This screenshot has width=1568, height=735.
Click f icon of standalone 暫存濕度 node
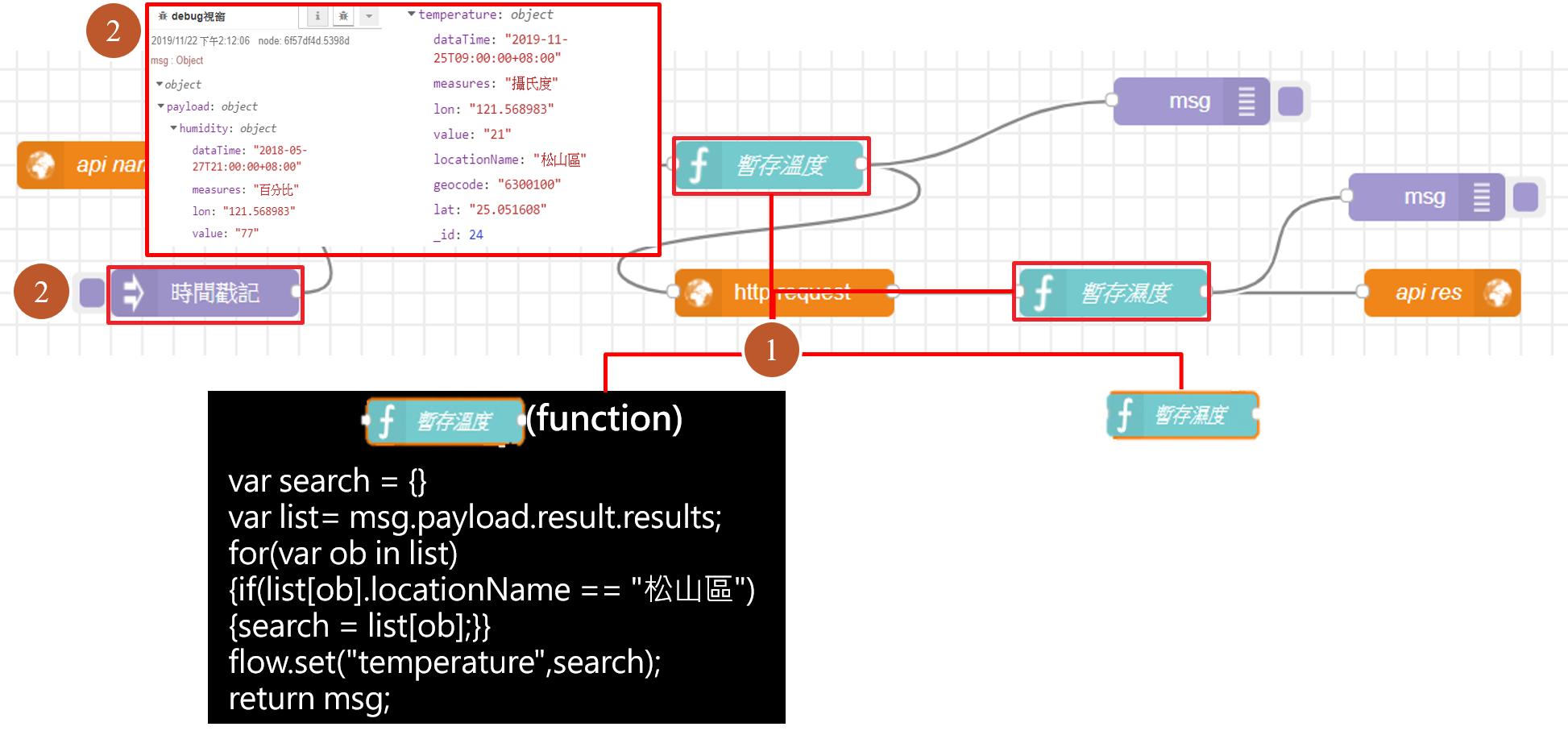pyautogui.click(x=1125, y=416)
